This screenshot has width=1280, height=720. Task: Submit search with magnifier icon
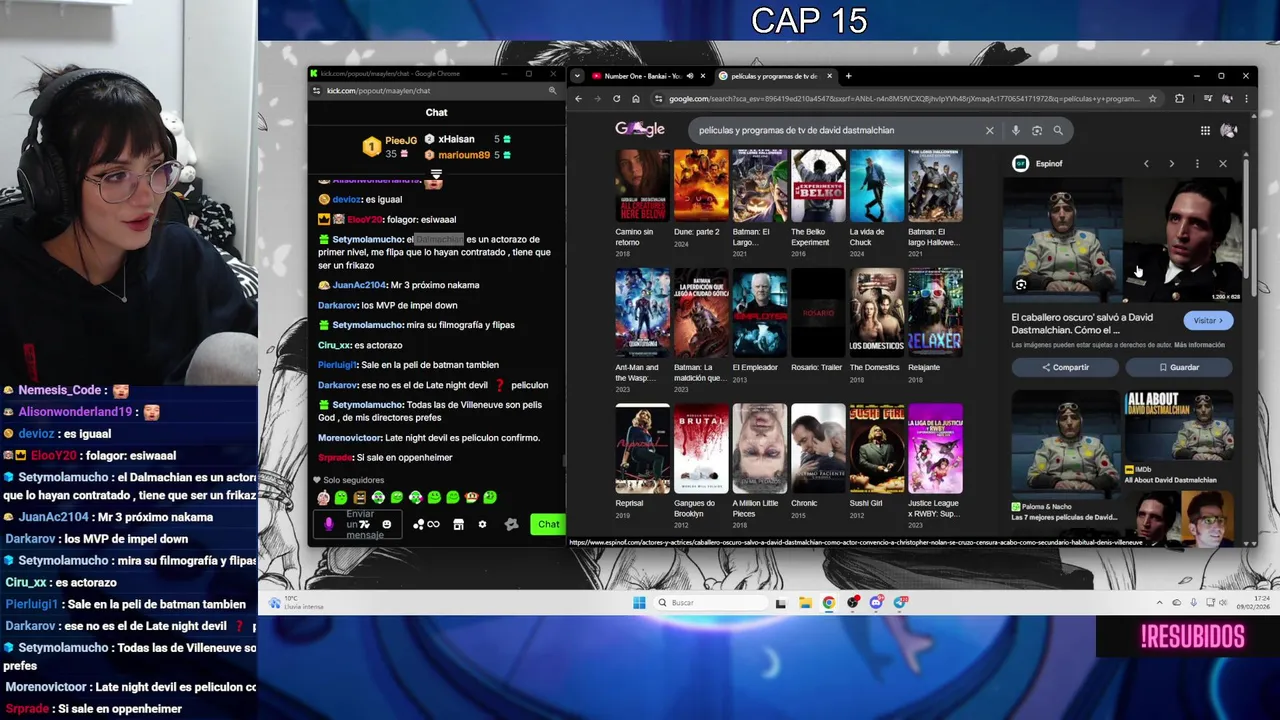(x=1058, y=130)
